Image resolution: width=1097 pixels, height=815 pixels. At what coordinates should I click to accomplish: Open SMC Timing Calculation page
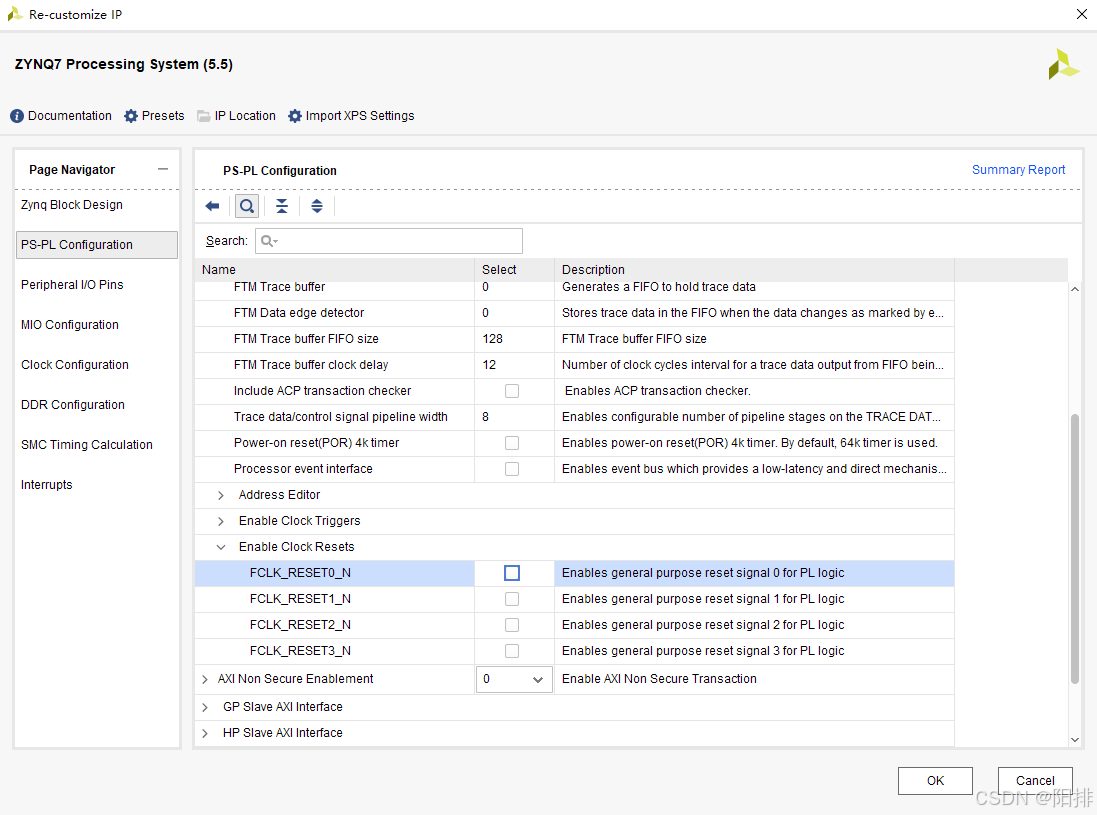pyautogui.click(x=87, y=444)
